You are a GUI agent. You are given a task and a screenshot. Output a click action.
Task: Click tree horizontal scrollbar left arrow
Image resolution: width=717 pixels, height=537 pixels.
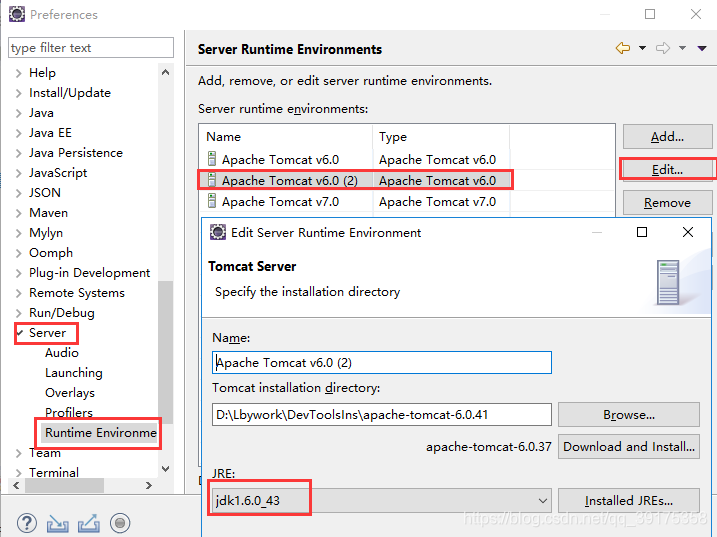point(16,485)
